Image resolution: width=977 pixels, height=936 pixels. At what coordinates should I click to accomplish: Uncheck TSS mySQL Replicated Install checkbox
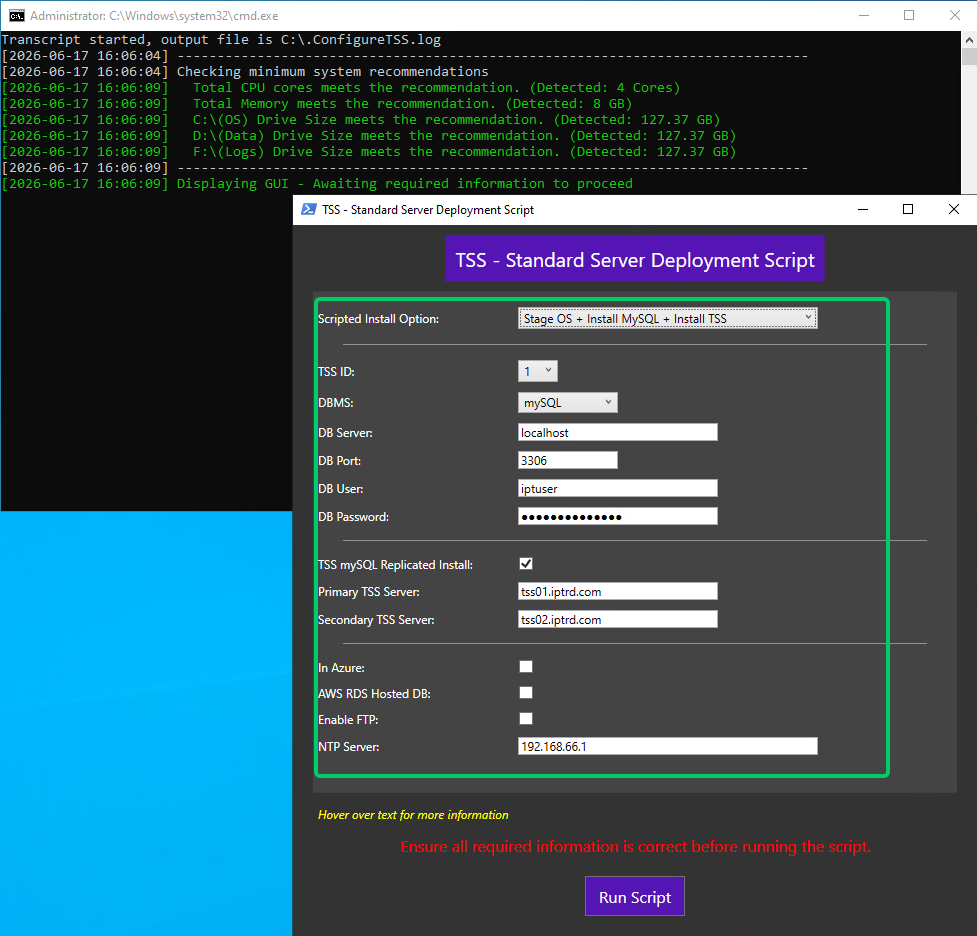tap(526, 564)
